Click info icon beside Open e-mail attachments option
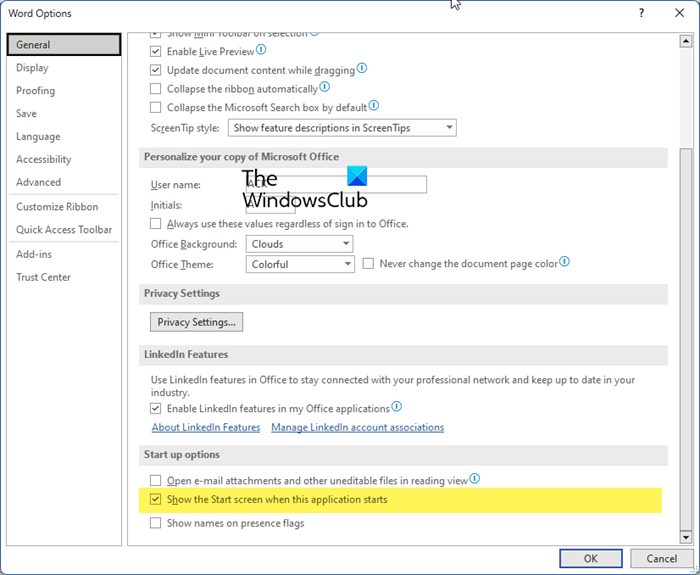The image size is (700, 575). pos(475,479)
